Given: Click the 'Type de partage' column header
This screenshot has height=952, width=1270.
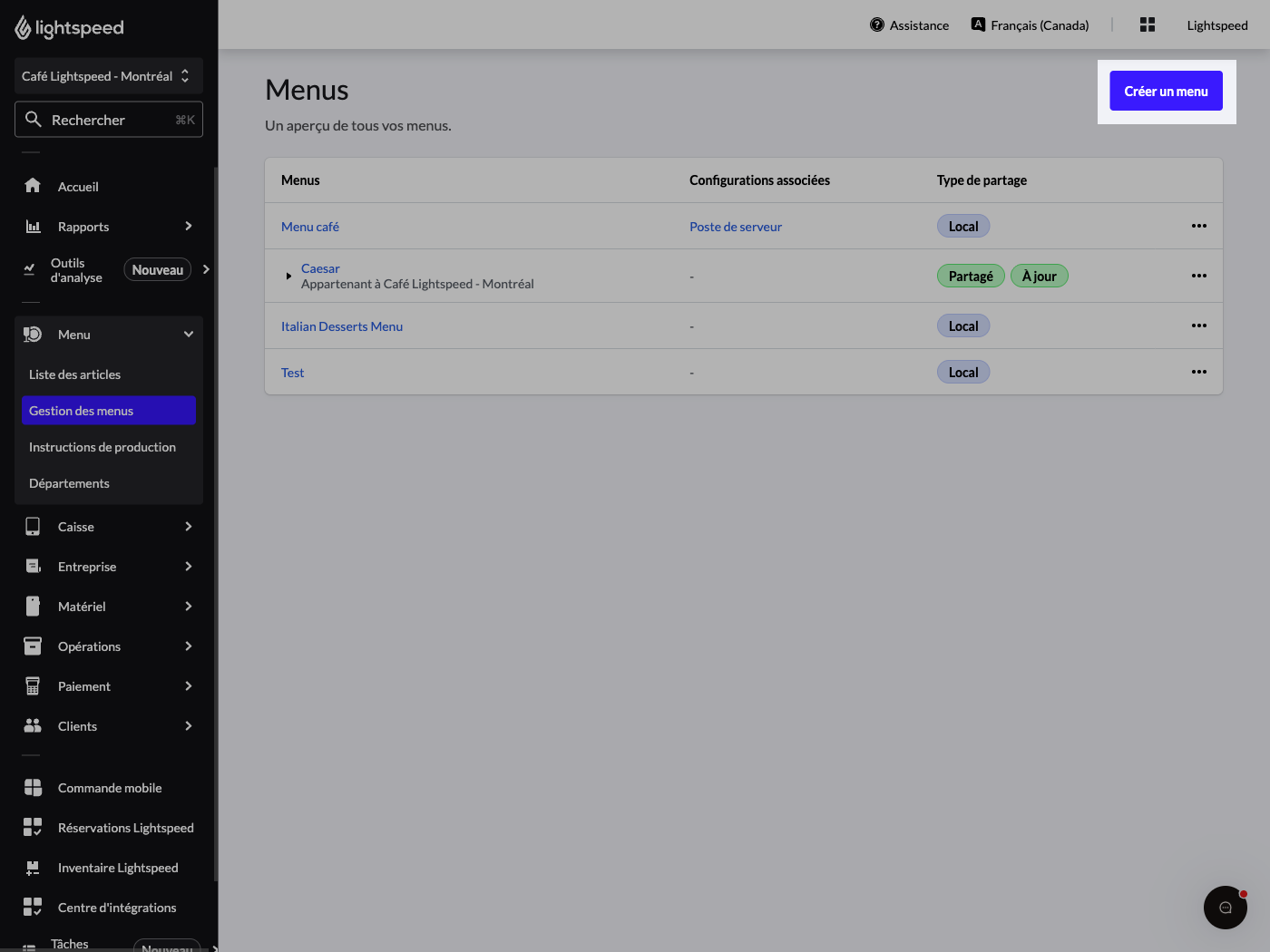Looking at the screenshot, I should click(982, 180).
